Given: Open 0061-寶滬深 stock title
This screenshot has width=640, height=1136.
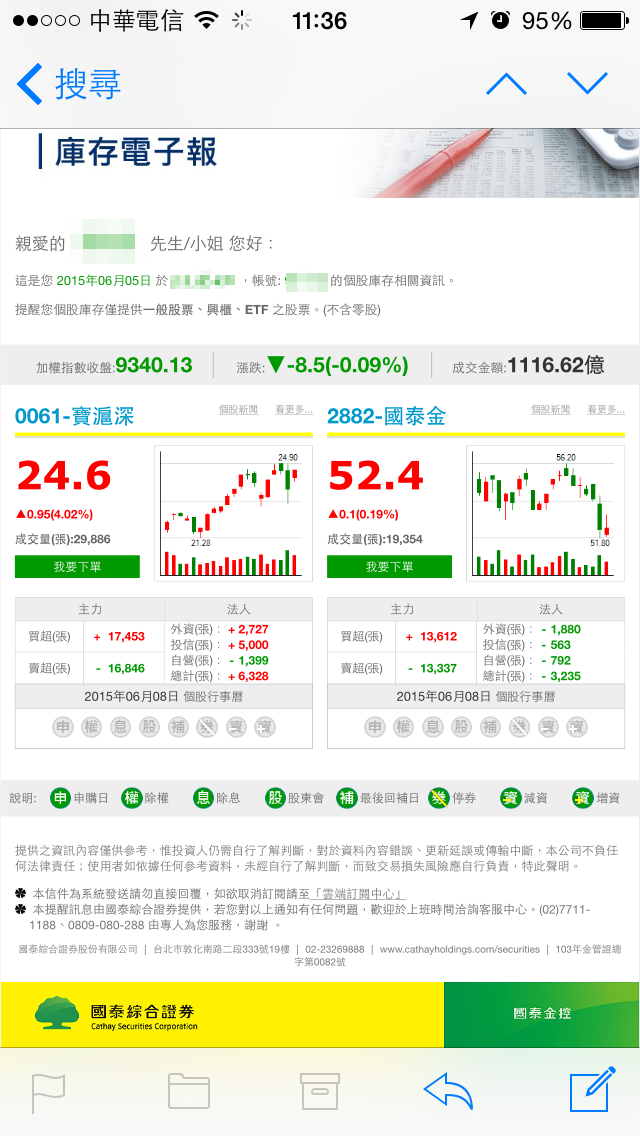Looking at the screenshot, I should (75, 416).
